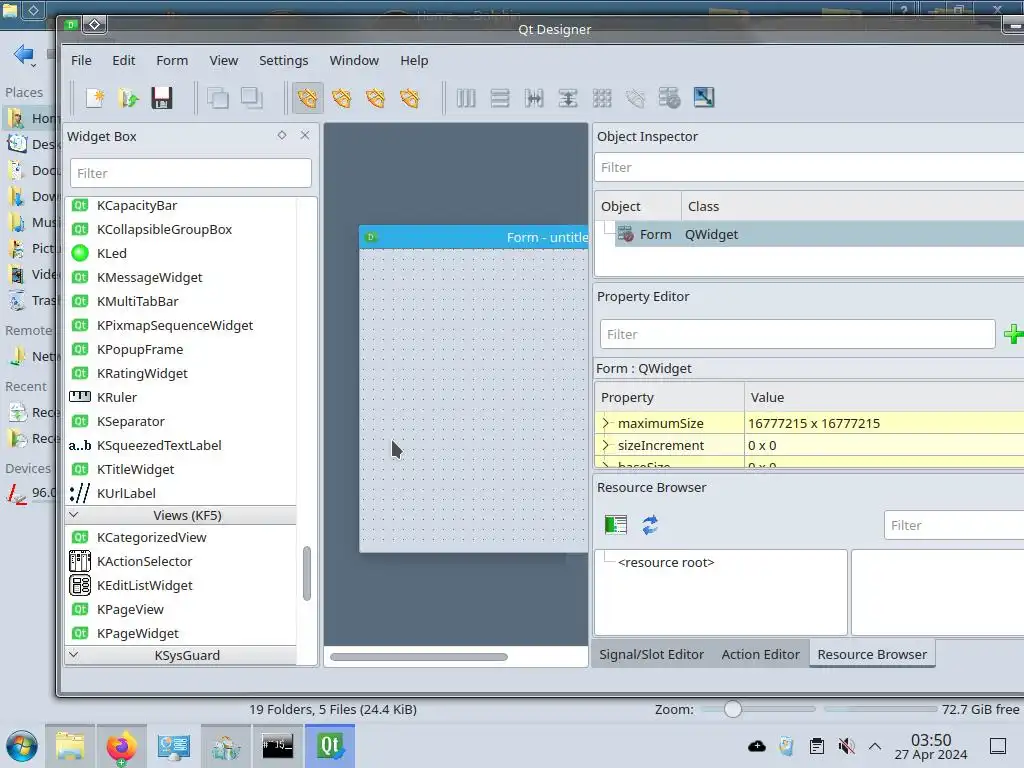
Task: Click the Value column header
Action: pyautogui.click(x=884, y=397)
